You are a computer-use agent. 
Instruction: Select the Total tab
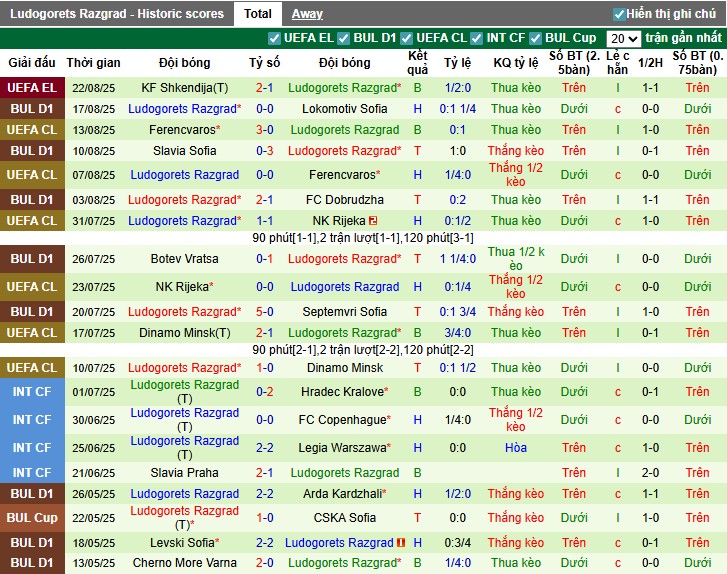(257, 14)
